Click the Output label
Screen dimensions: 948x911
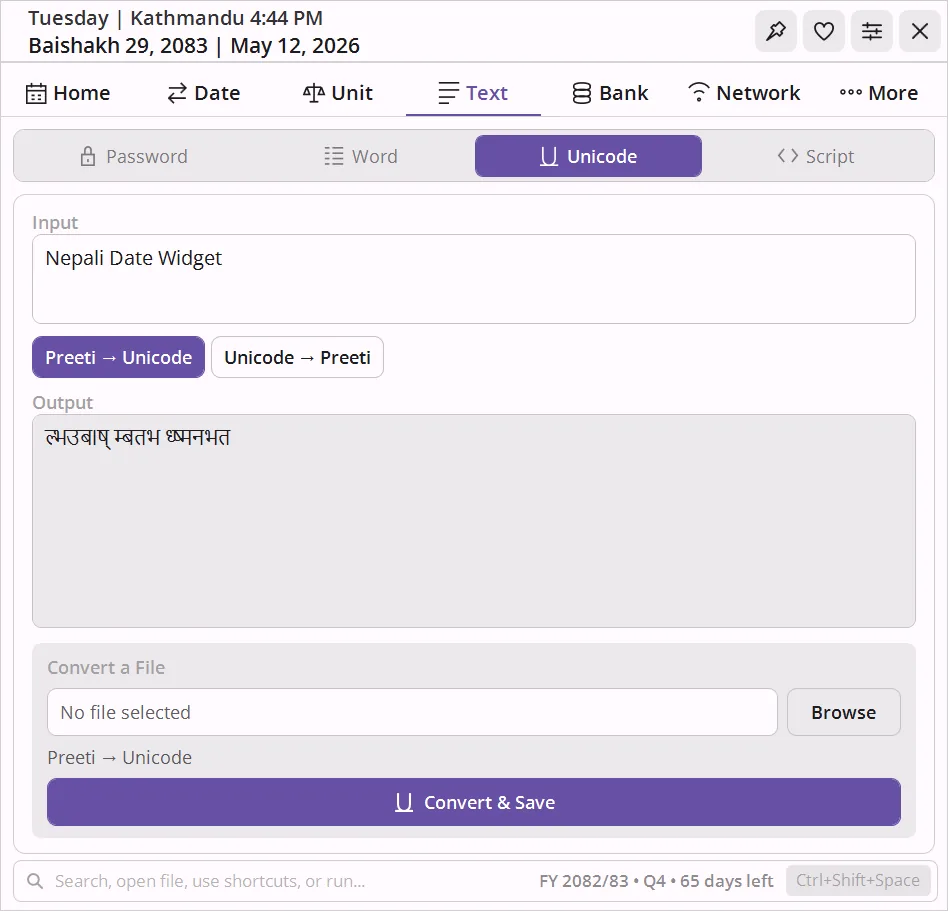[x=62, y=403]
